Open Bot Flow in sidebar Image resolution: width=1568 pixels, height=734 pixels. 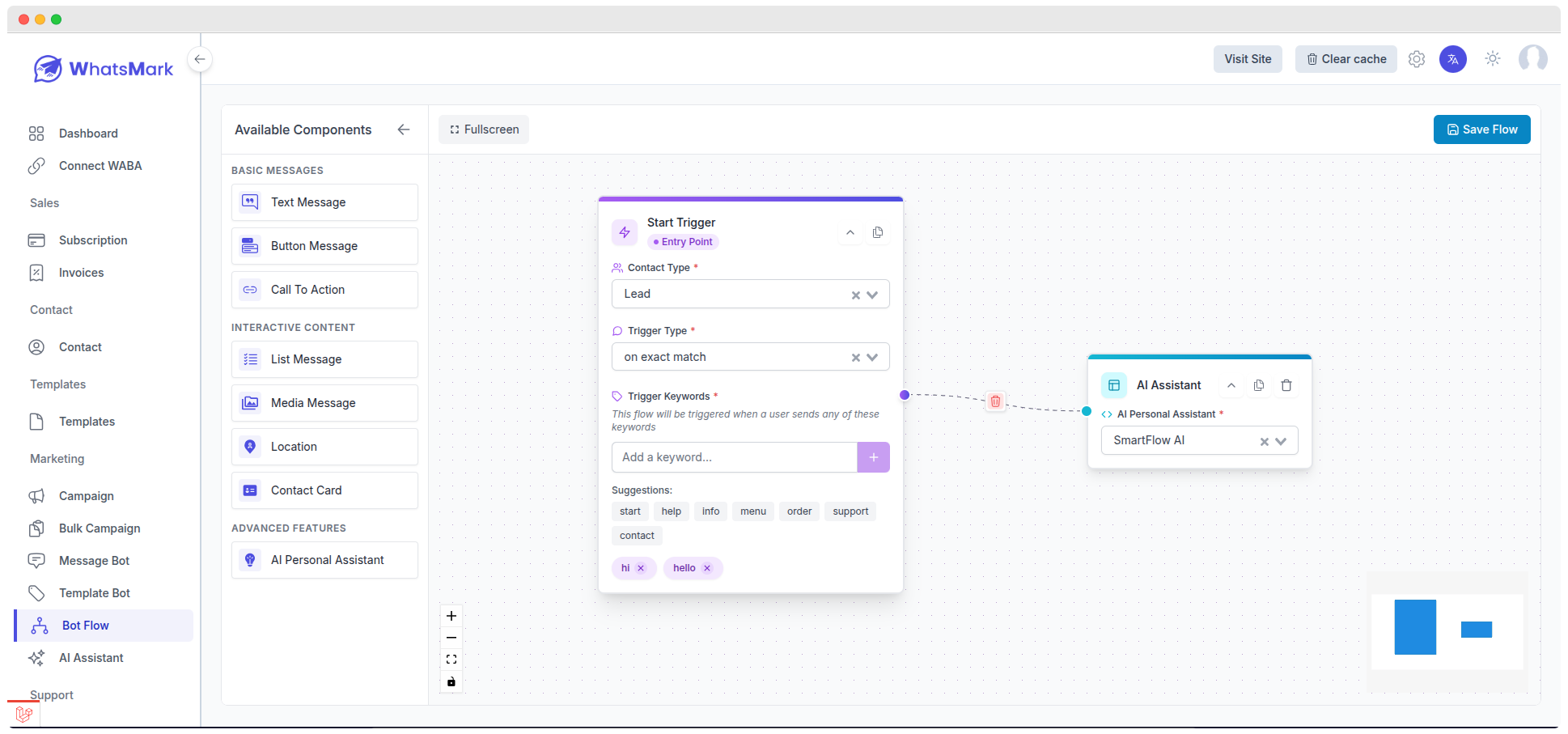click(x=104, y=626)
